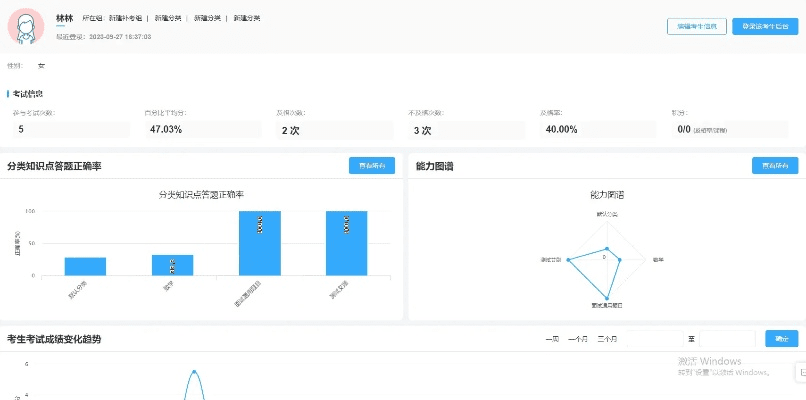Click the pass rate value 40.00%
Image resolution: width=806 pixels, height=400 pixels.
pyautogui.click(x=561, y=130)
